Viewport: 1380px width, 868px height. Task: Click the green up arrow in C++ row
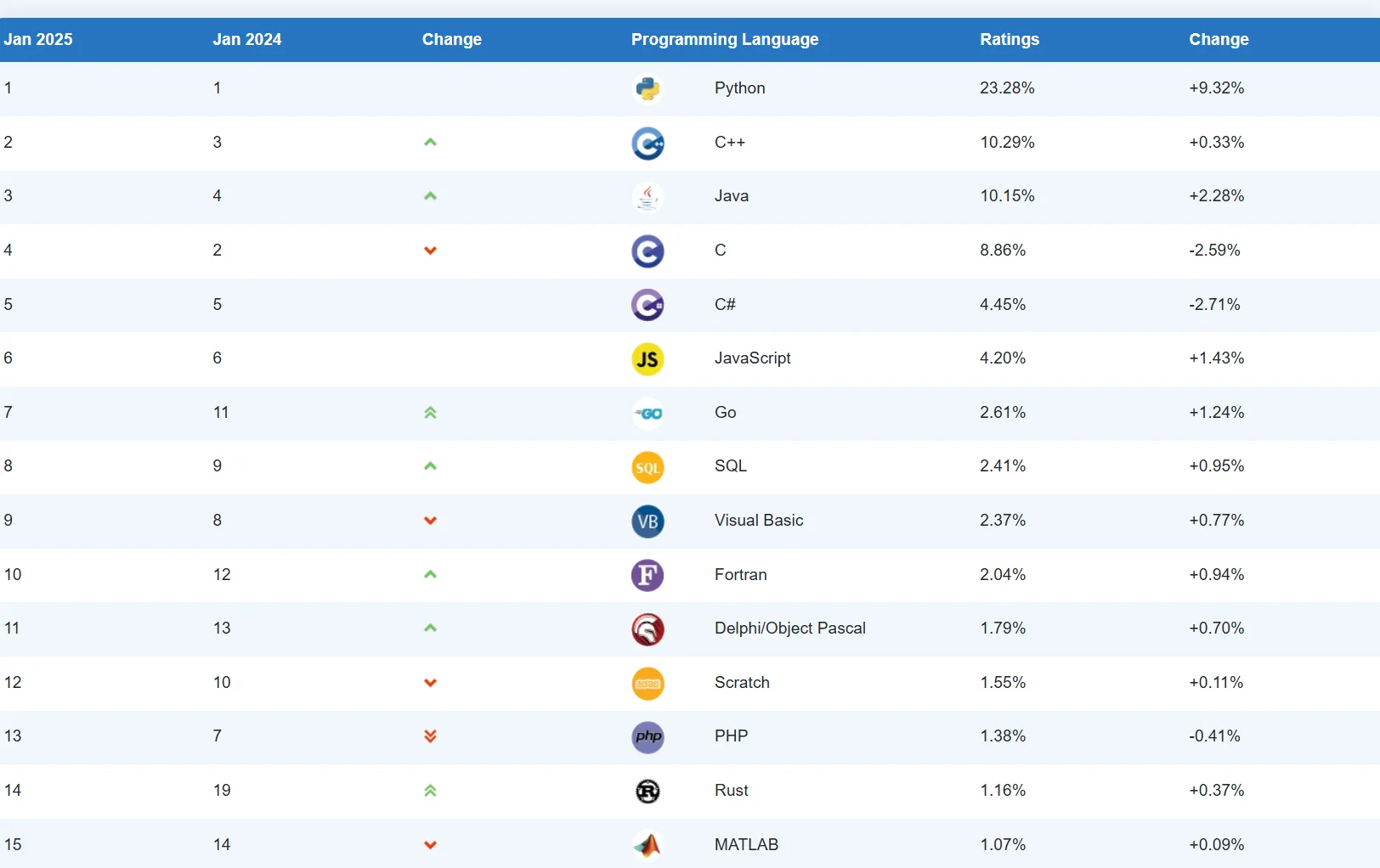click(x=430, y=142)
